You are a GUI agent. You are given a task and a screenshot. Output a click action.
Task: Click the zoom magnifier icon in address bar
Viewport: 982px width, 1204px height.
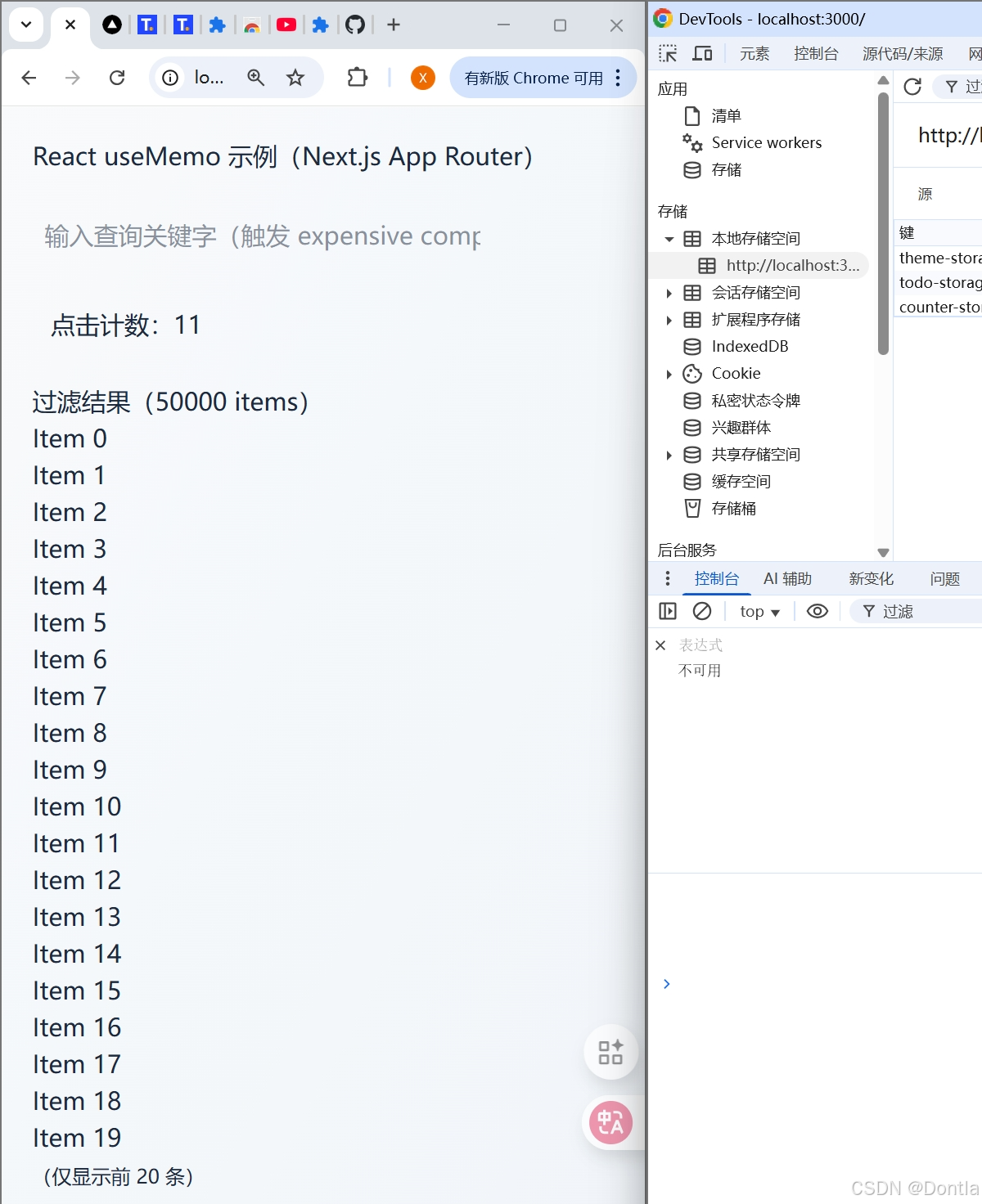[256, 78]
